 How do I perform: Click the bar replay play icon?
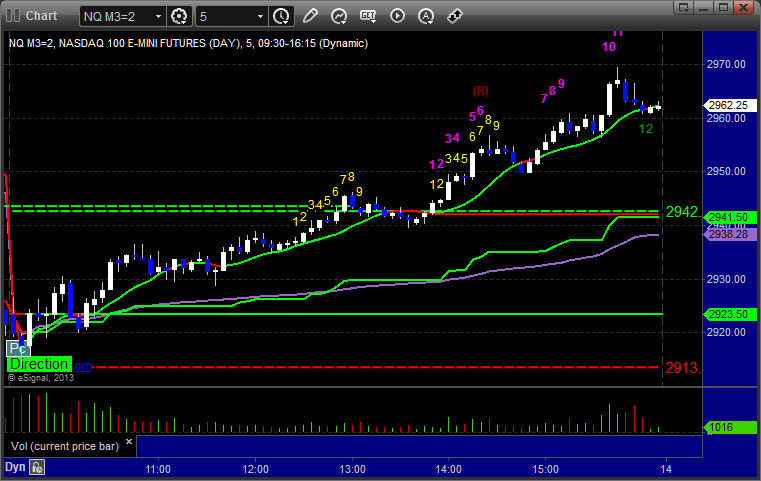click(x=397, y=16)
